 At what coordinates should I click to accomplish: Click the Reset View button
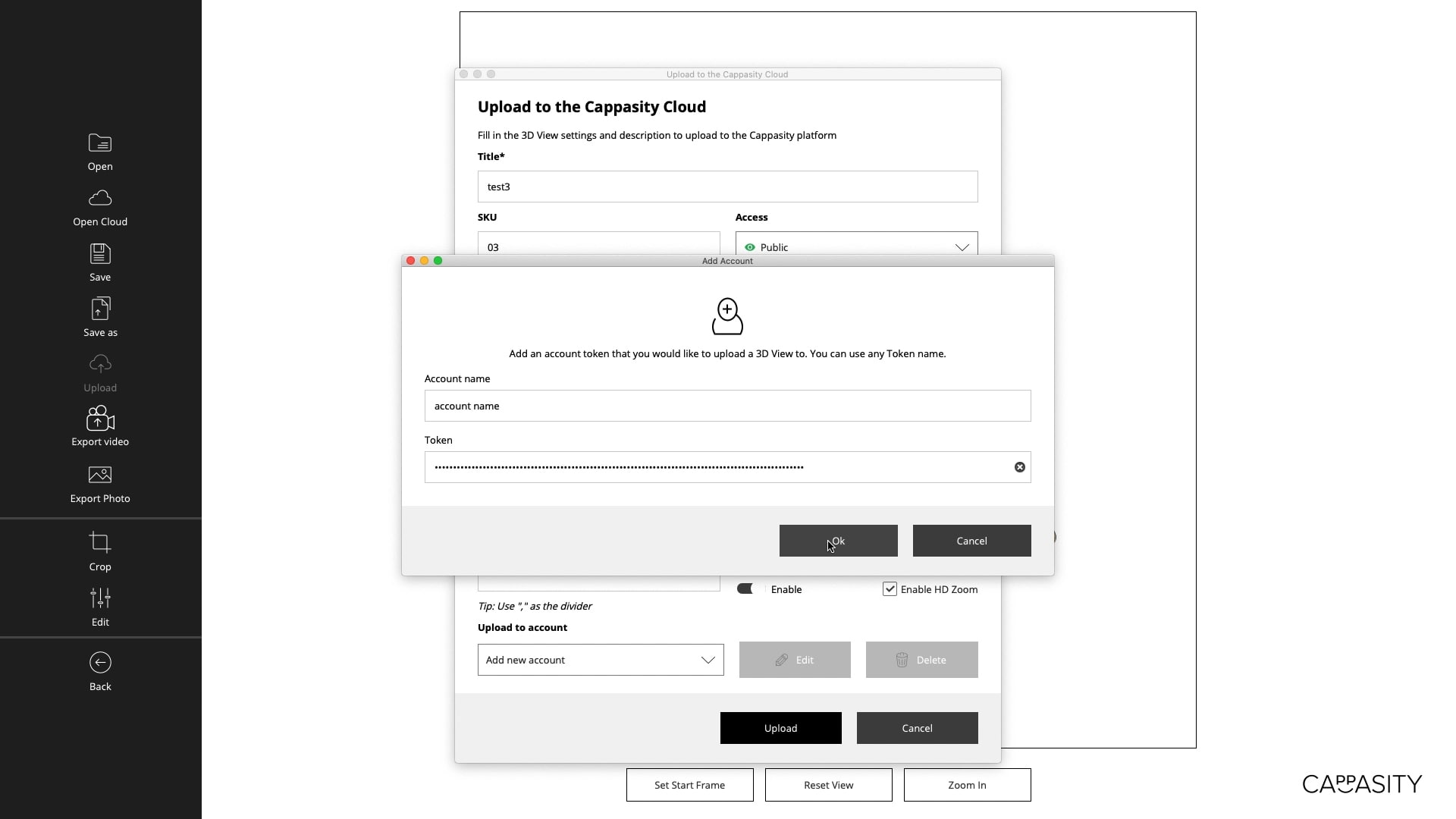(x=829, y=785)
